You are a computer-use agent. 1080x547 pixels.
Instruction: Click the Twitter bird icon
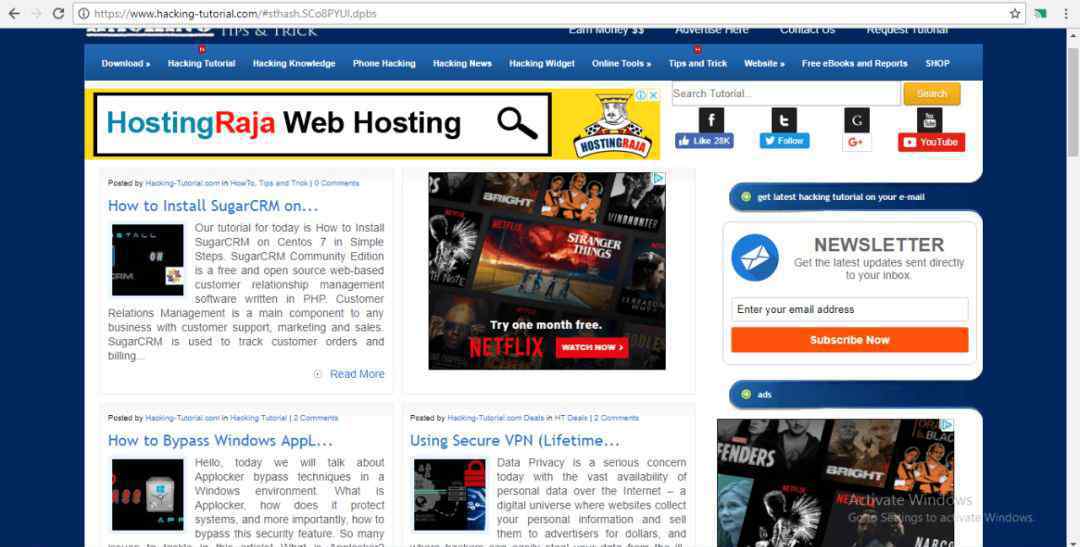pyautogui.click(x=784, y=120)
